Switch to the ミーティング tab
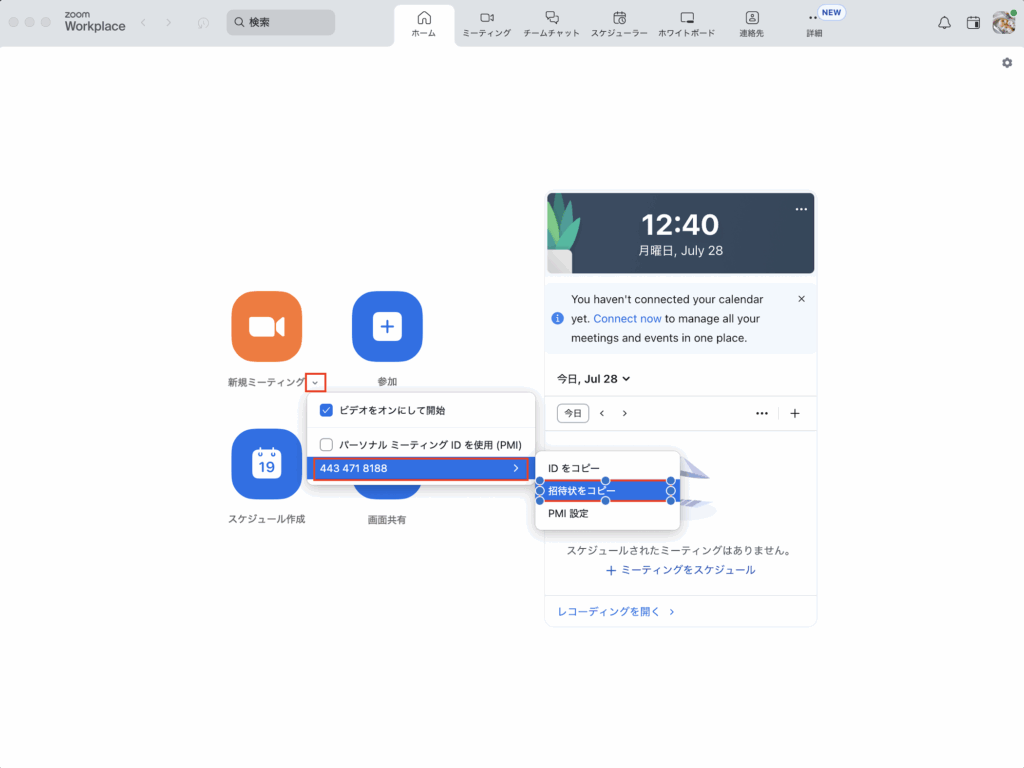 click(487, 24)
